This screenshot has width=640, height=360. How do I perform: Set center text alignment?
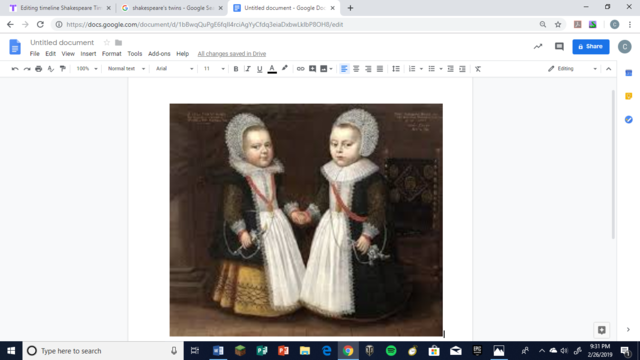click(x=356, y=69)
